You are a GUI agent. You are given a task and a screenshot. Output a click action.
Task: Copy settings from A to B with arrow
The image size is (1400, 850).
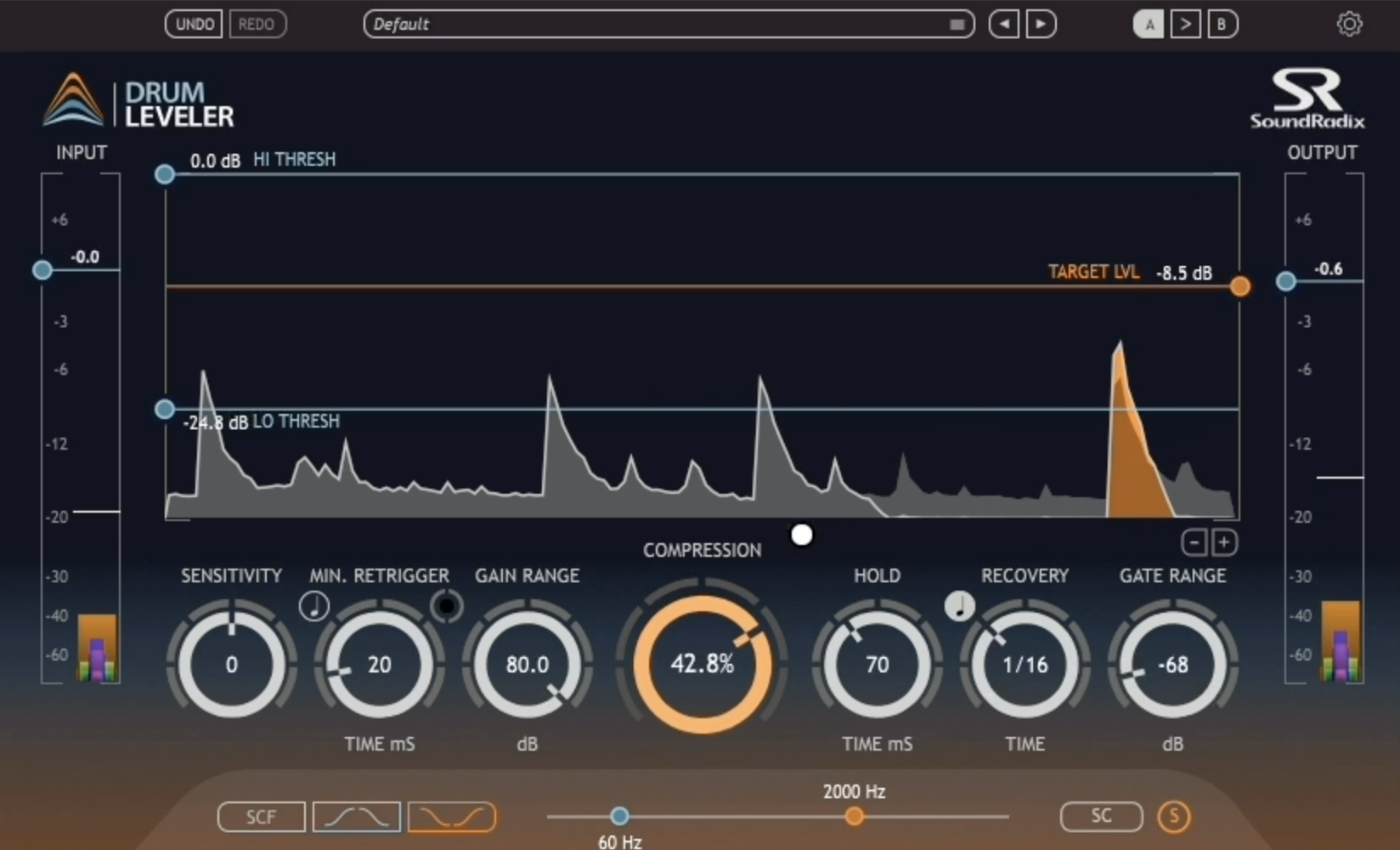1185,24
